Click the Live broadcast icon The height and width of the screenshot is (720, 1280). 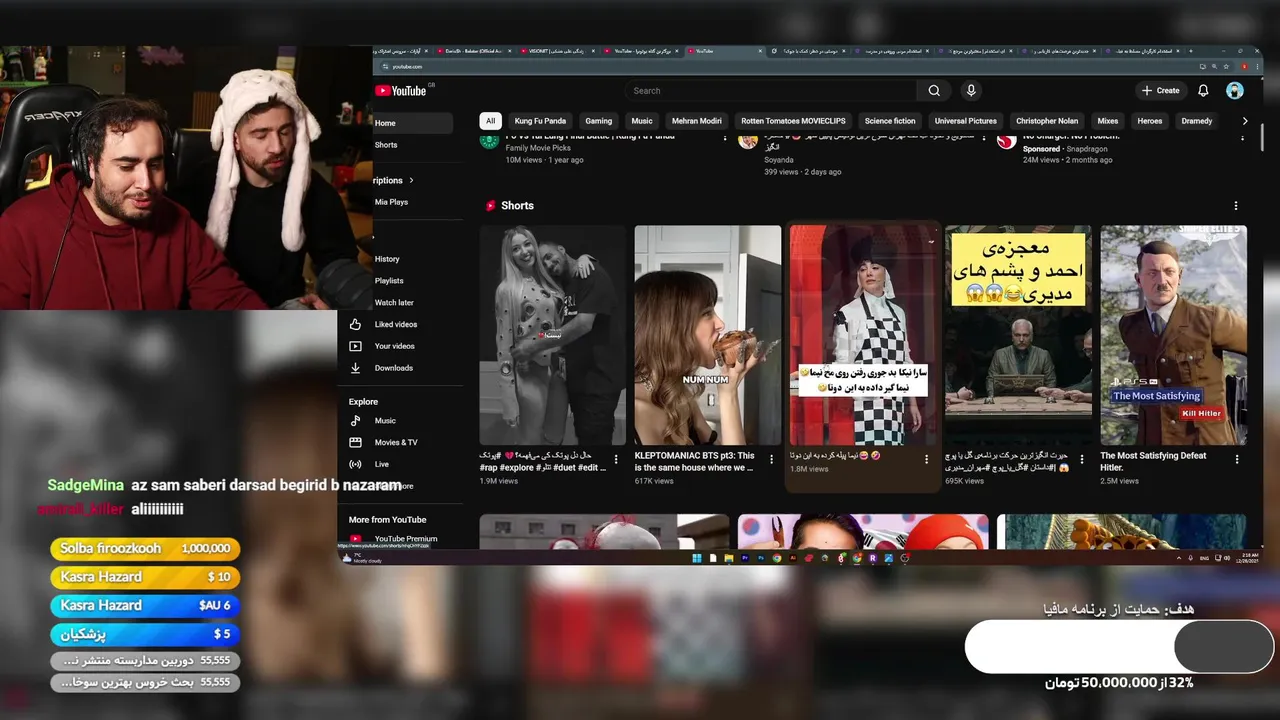pos(355,464)
